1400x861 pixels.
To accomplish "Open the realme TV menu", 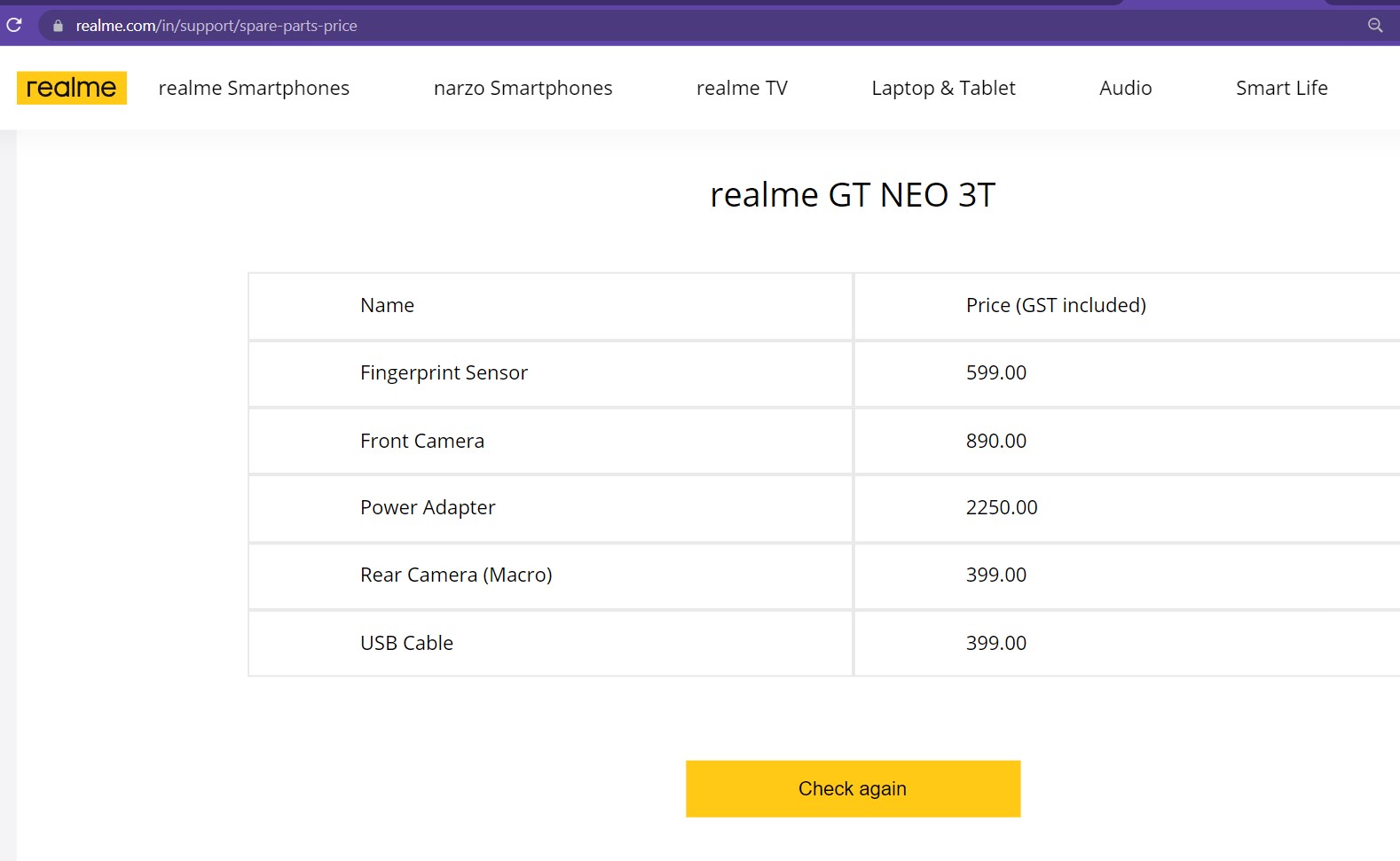I will coord(742,88).
